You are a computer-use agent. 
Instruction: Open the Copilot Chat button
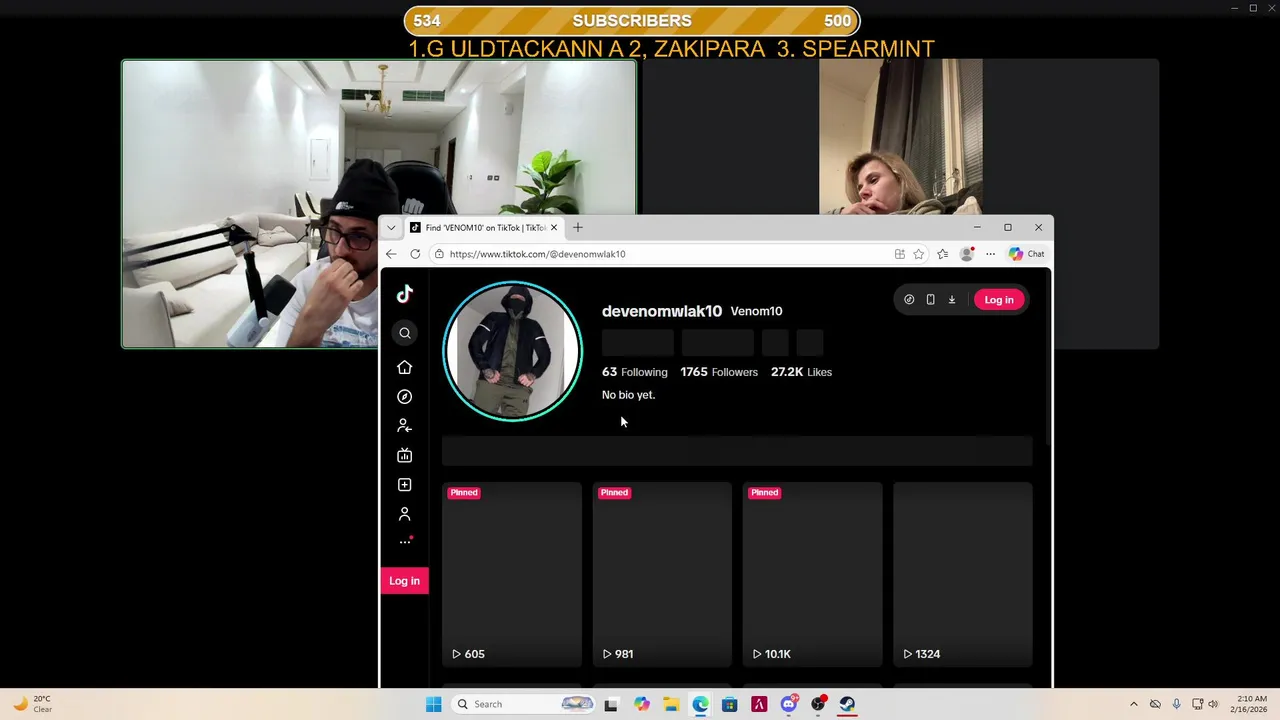[1027, 254]
